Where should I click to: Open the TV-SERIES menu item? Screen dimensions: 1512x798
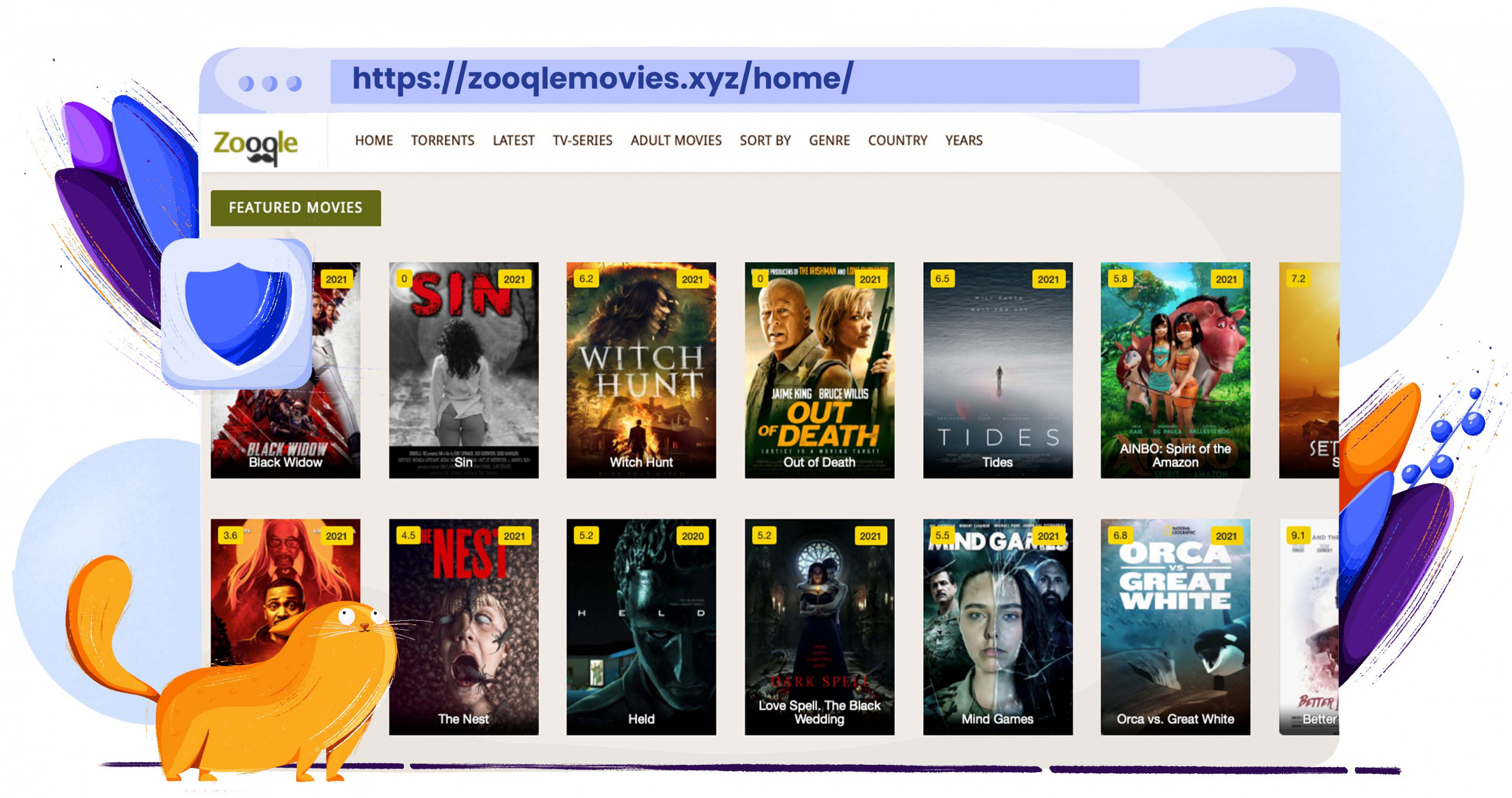click(x=582, y=141)
